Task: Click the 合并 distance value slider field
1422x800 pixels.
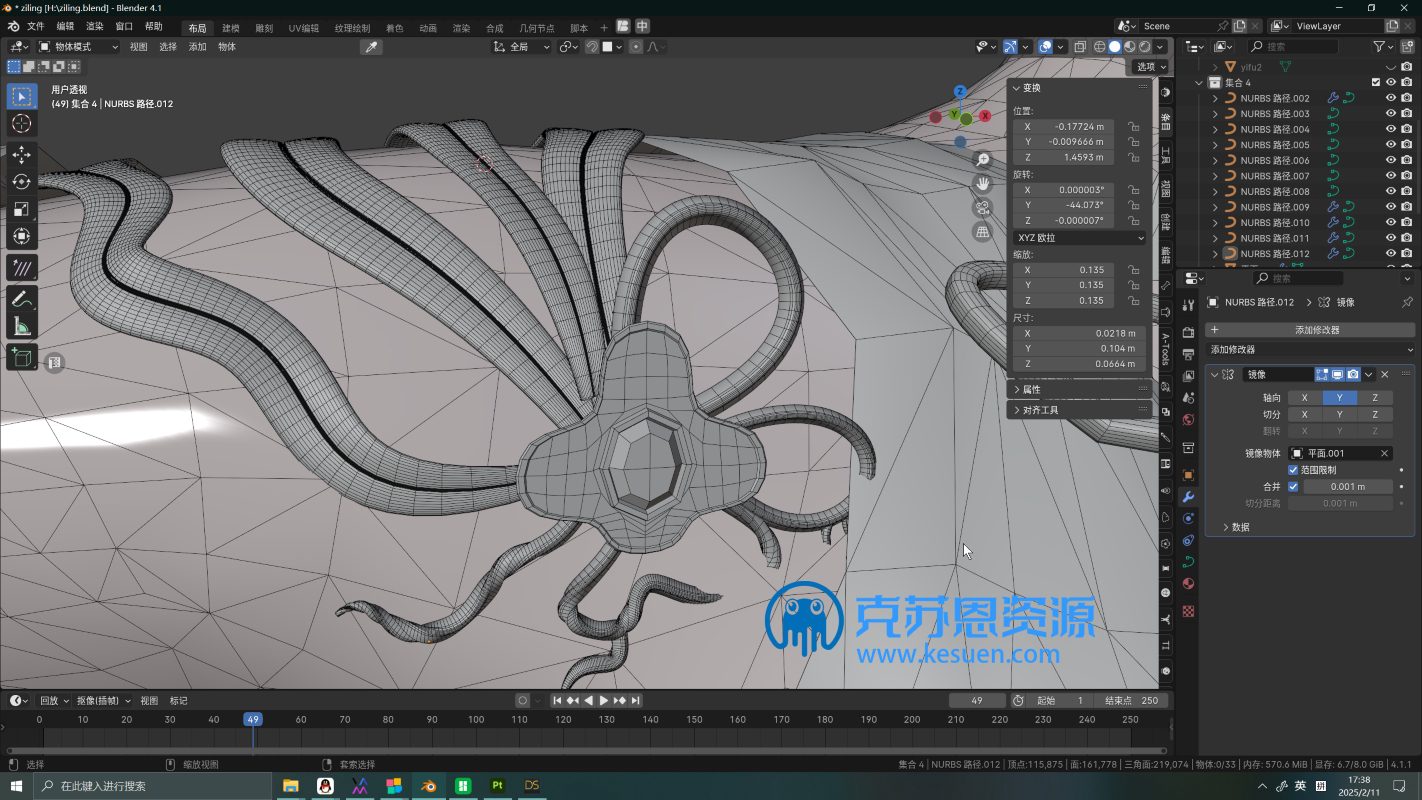Action: click(1347, 487)
